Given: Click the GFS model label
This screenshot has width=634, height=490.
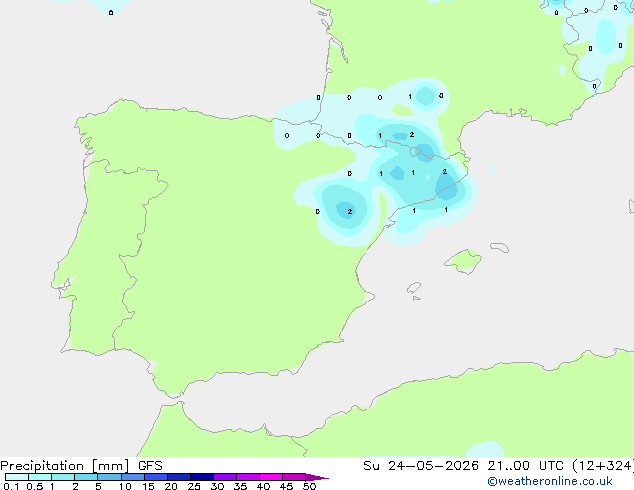Looking at the screenshot, I should point(150,466).
